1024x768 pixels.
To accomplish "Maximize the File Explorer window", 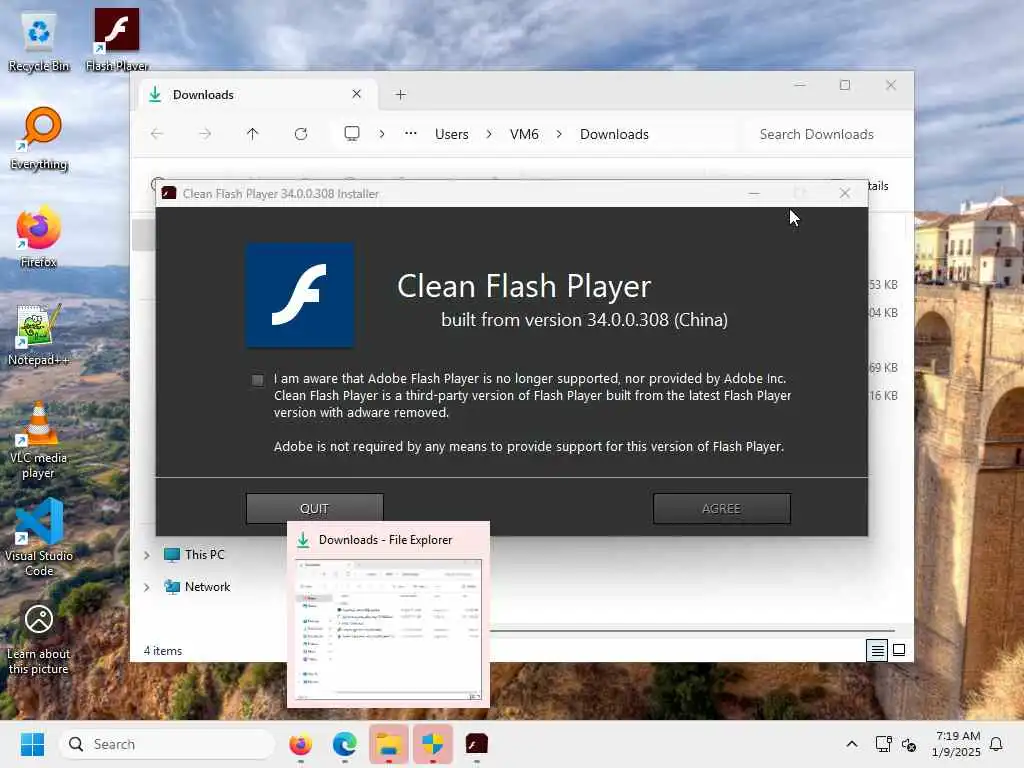I will 844,85.
